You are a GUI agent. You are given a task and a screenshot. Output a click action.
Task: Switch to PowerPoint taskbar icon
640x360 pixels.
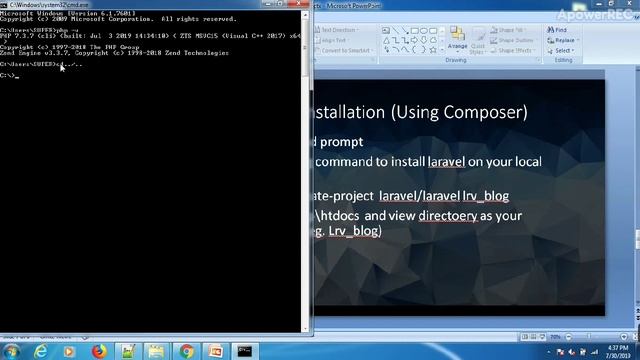[216, 351]
